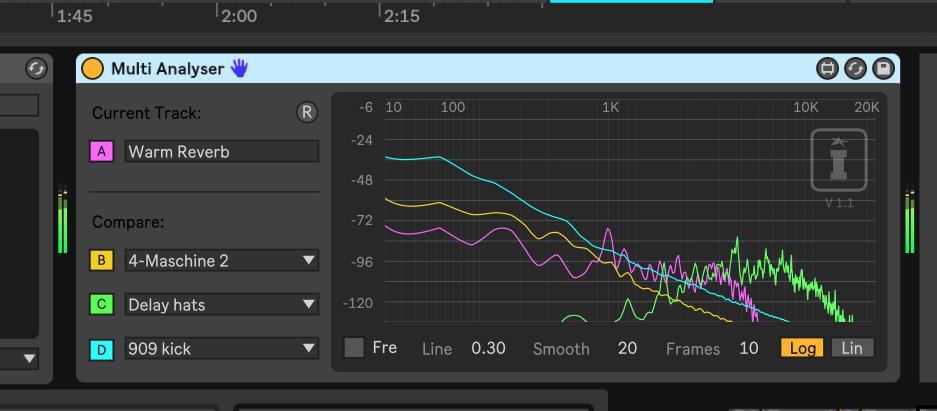
Task: Toggle the cyan D compare button
Action: (x=101, y=349)
